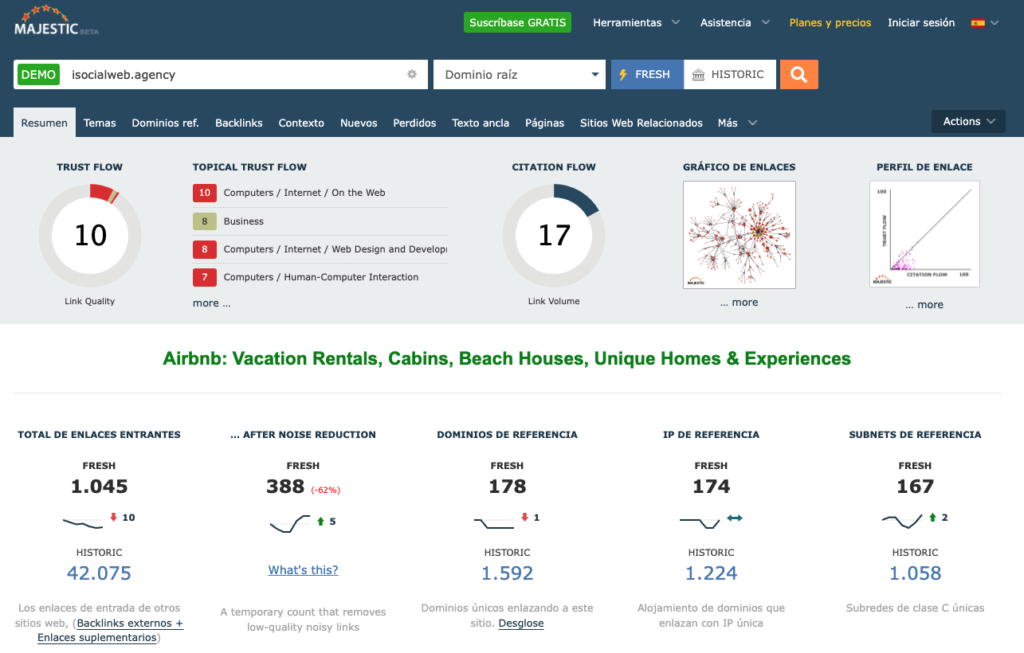Click fresh referring IP count 174
This screenshot has width=1024, height=653.
pyautogui.click(x=711, y=486)
